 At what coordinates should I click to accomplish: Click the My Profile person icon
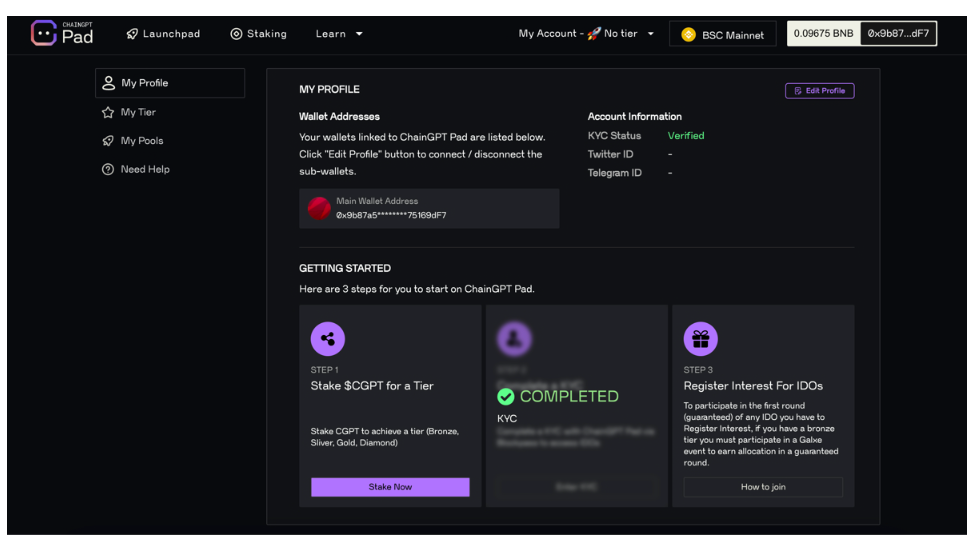[x=108, y=83]
